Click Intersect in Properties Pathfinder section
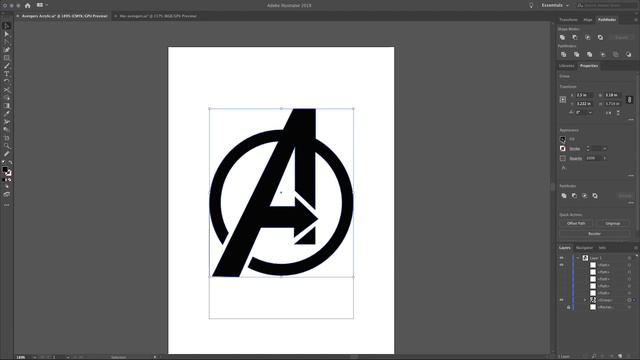This screenshot has height=360, width=640. point(584,196)
